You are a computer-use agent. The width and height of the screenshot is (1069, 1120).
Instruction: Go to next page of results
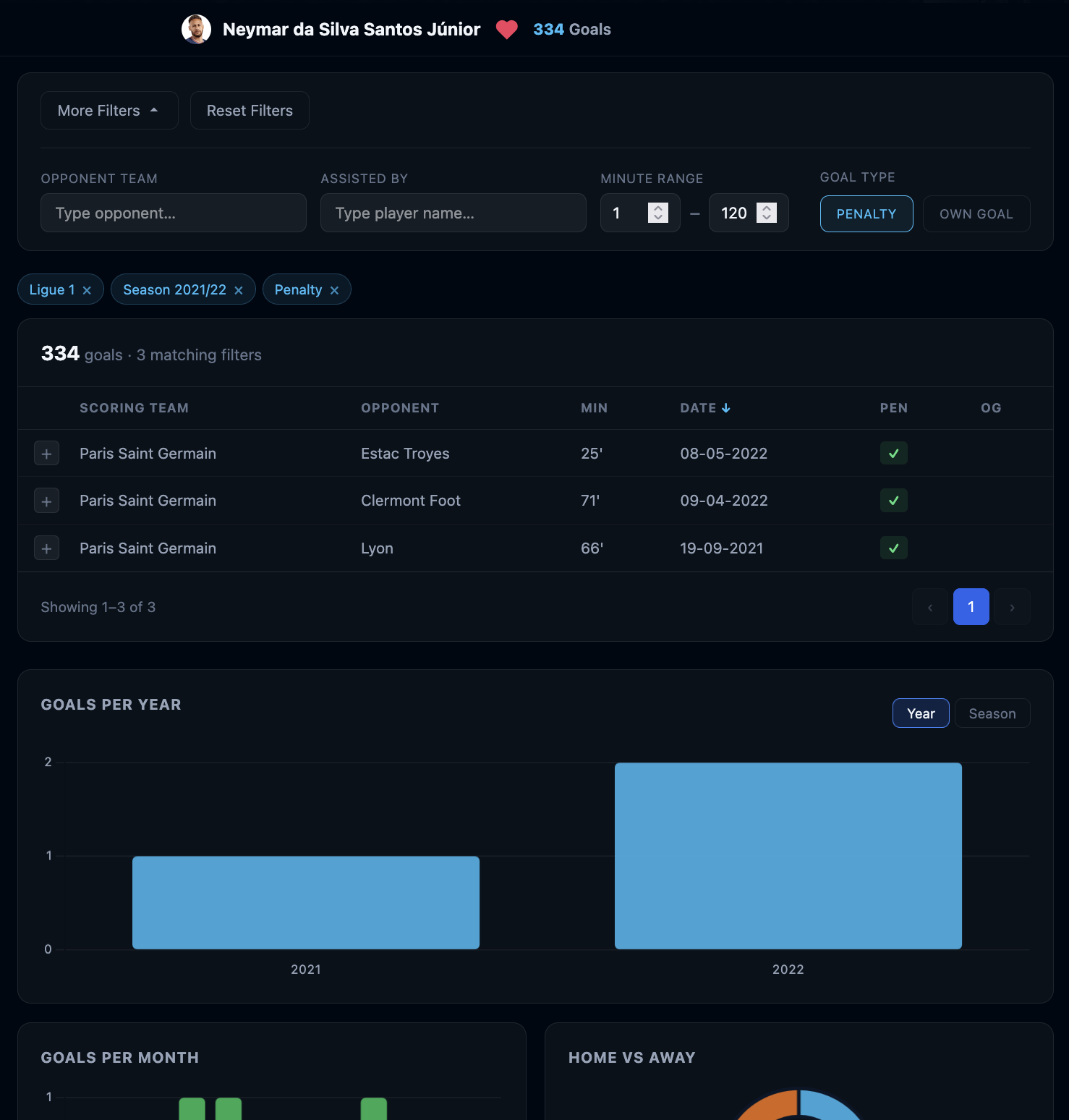click(x=1013, y=607)
